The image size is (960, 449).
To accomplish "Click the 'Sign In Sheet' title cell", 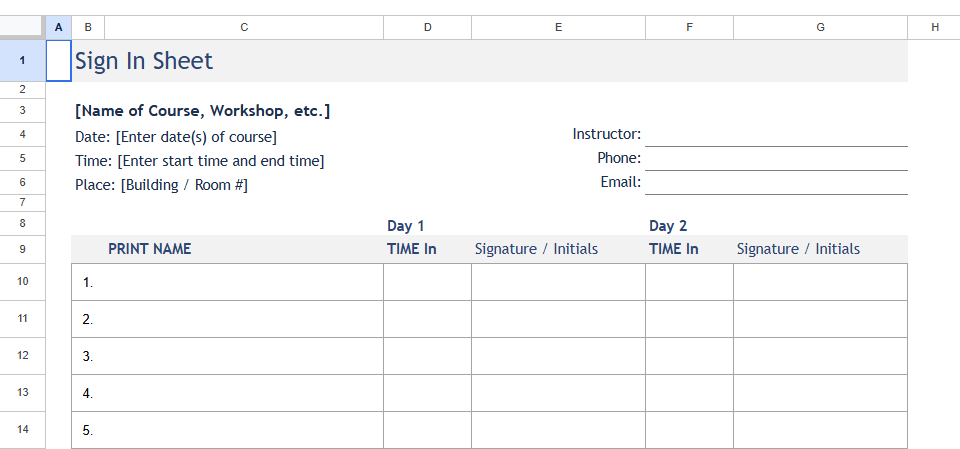I will coord(144,61).
